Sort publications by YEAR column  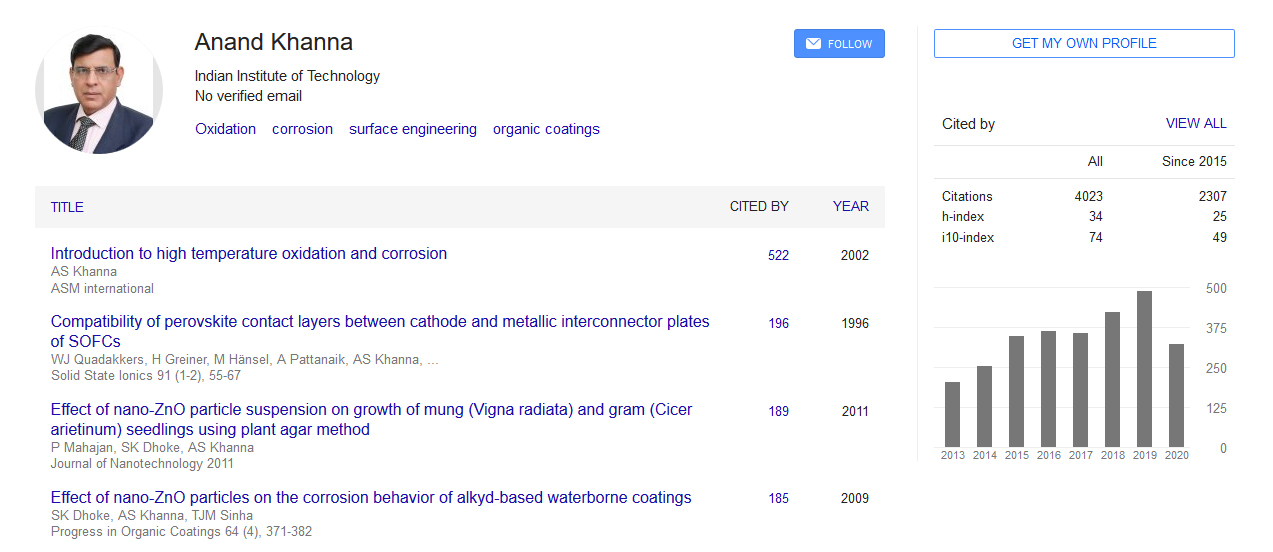click(x=851, y=207)
